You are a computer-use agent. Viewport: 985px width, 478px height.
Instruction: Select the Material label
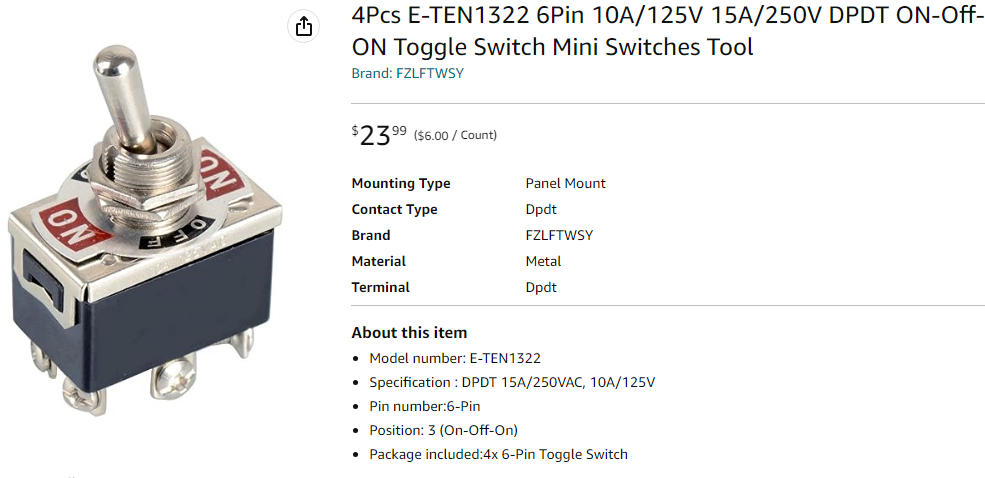(x=378, y=261)
